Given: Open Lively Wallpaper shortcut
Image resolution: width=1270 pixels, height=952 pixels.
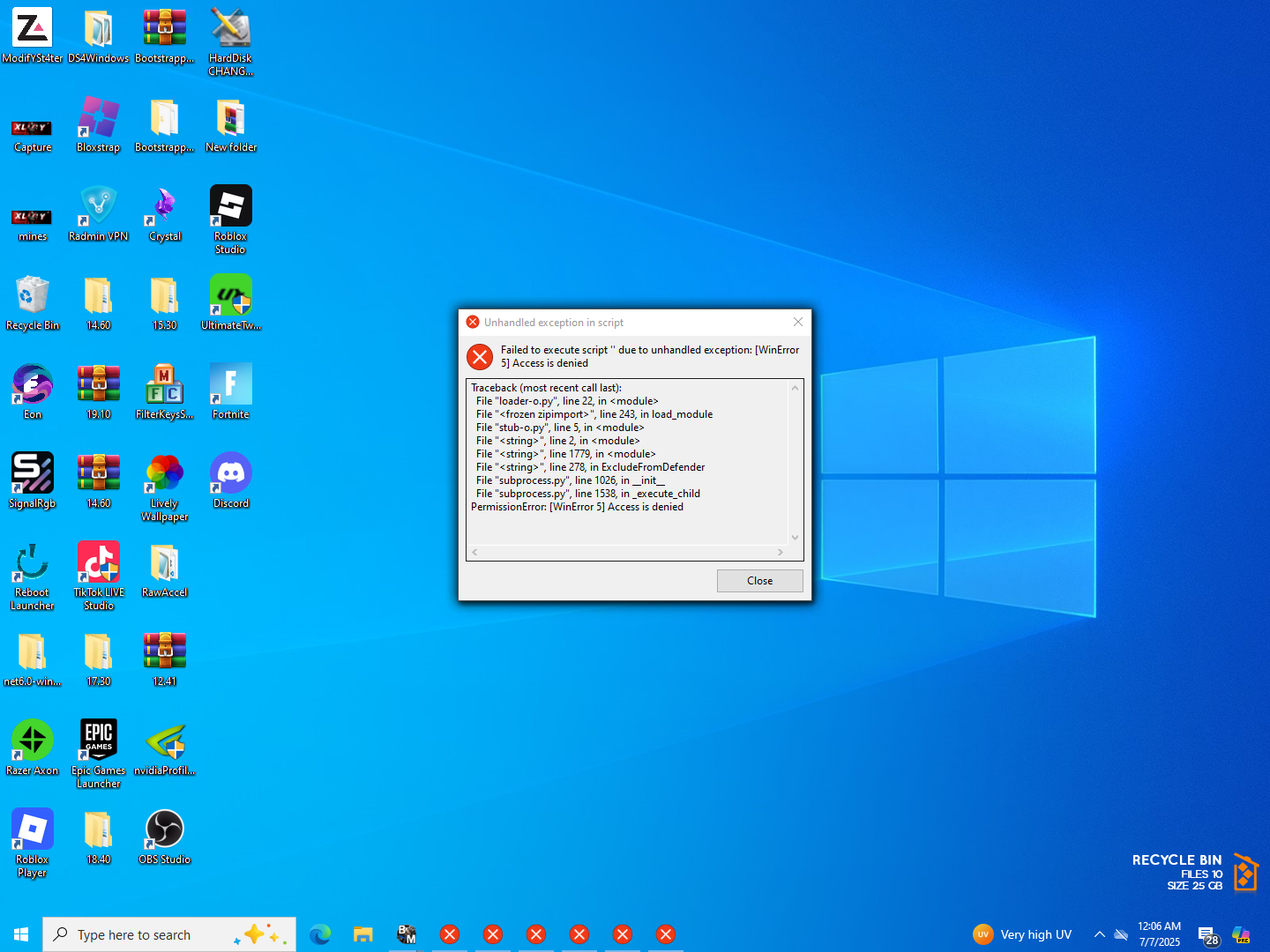Looking at the screenshot, I should click(x=165, y=475).
